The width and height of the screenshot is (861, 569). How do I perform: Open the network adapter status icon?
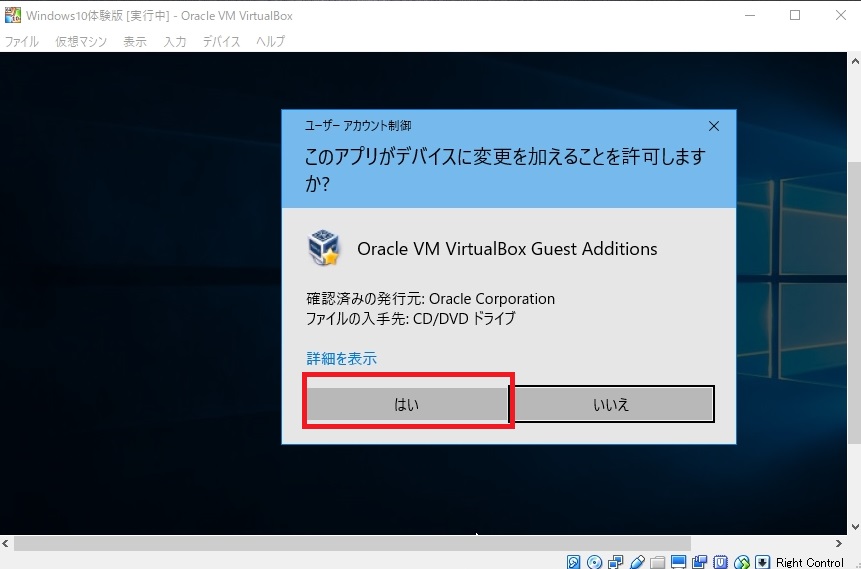[616, 562]
